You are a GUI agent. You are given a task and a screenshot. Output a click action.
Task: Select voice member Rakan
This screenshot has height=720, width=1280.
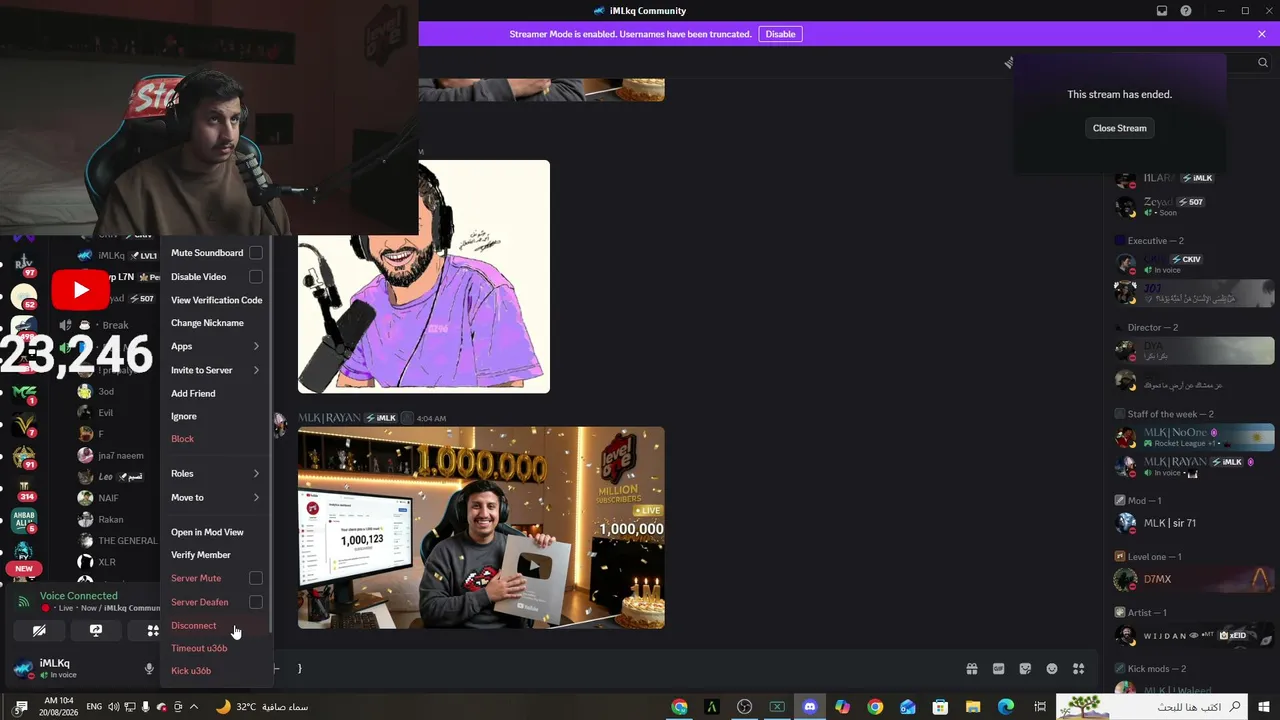coord(110,520)
